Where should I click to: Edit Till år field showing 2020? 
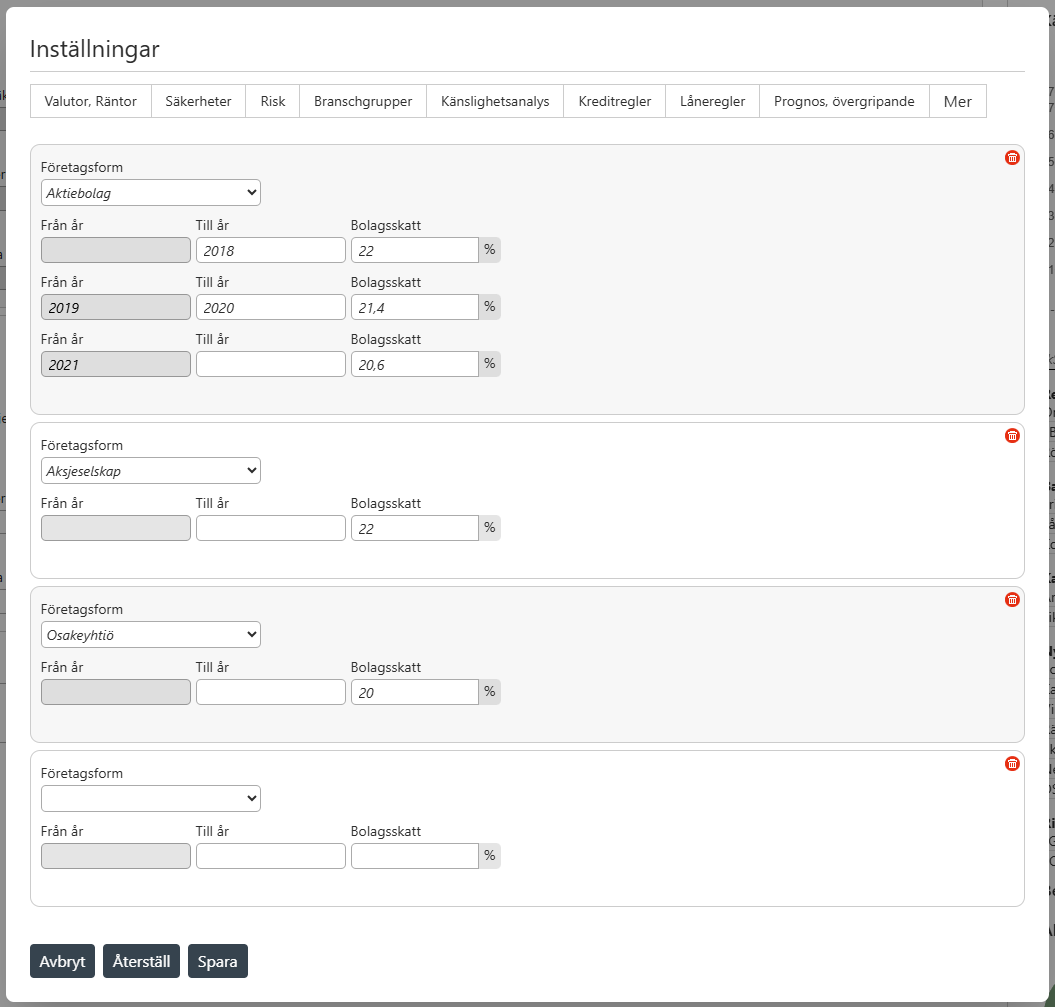tap(271, 307)
